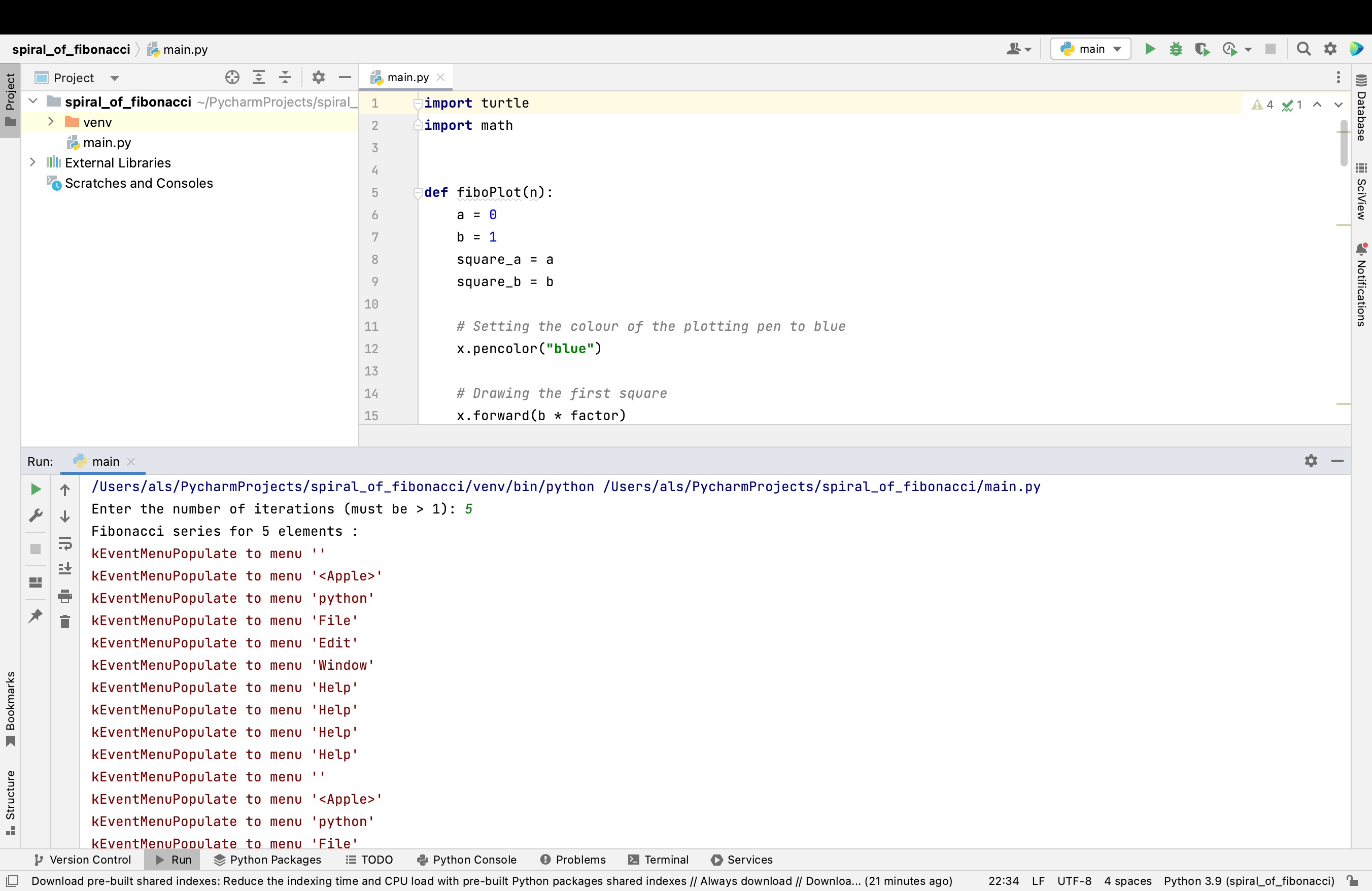
Task: Open the Notifications side panel
Action: pos(1361,285)
